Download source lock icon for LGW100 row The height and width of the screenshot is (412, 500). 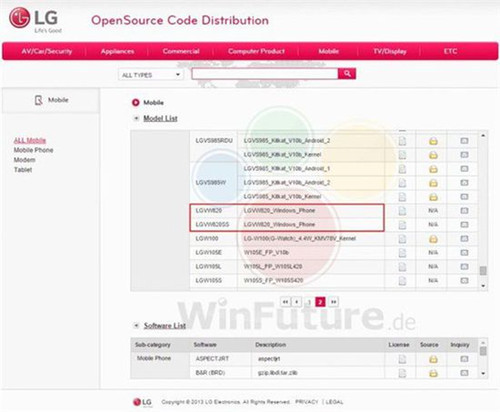click(433, 239)
